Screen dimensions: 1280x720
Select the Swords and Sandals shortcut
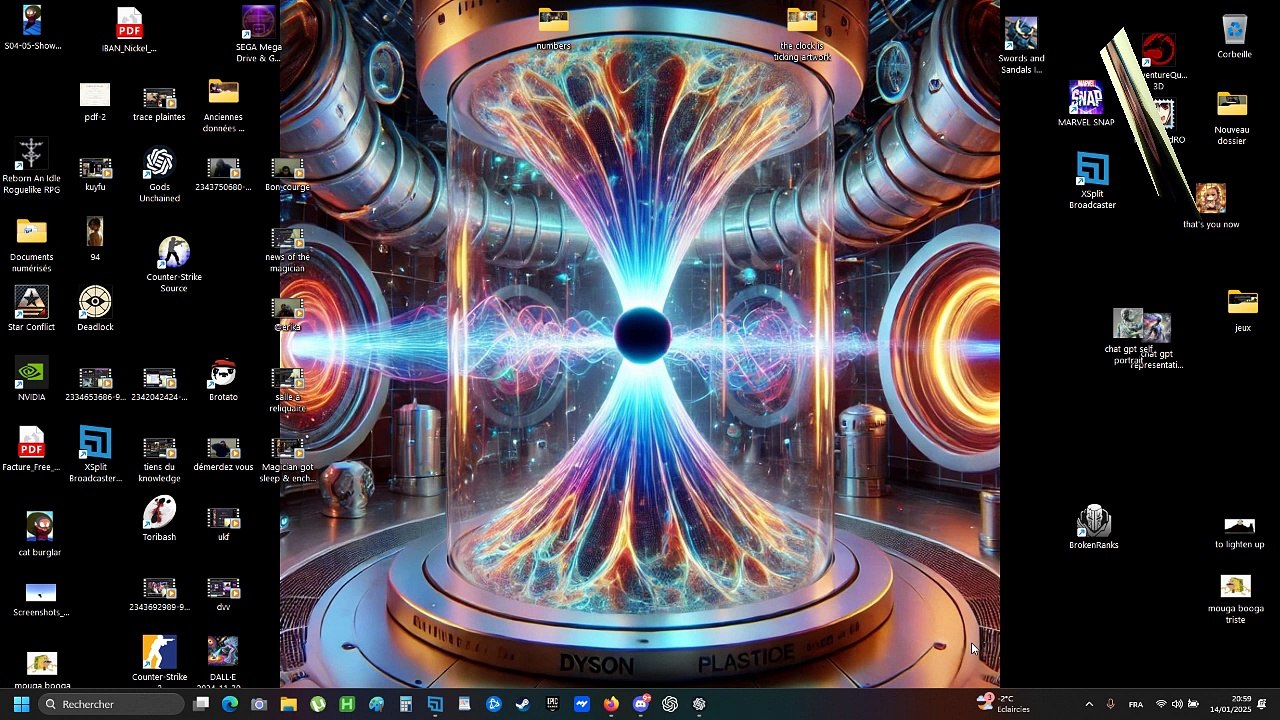(1021, 45)
